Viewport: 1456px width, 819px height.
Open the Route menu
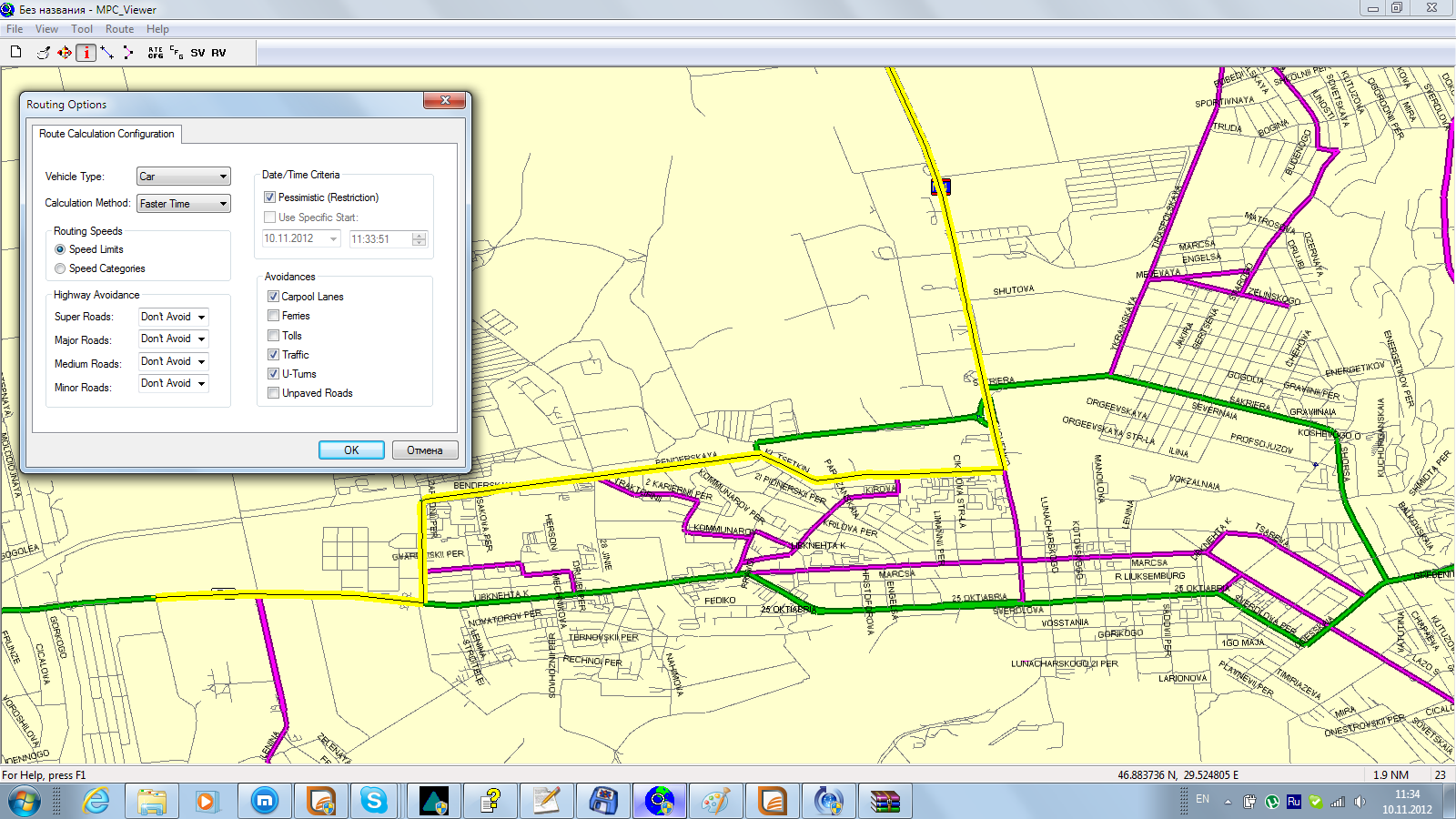[119, 29]
